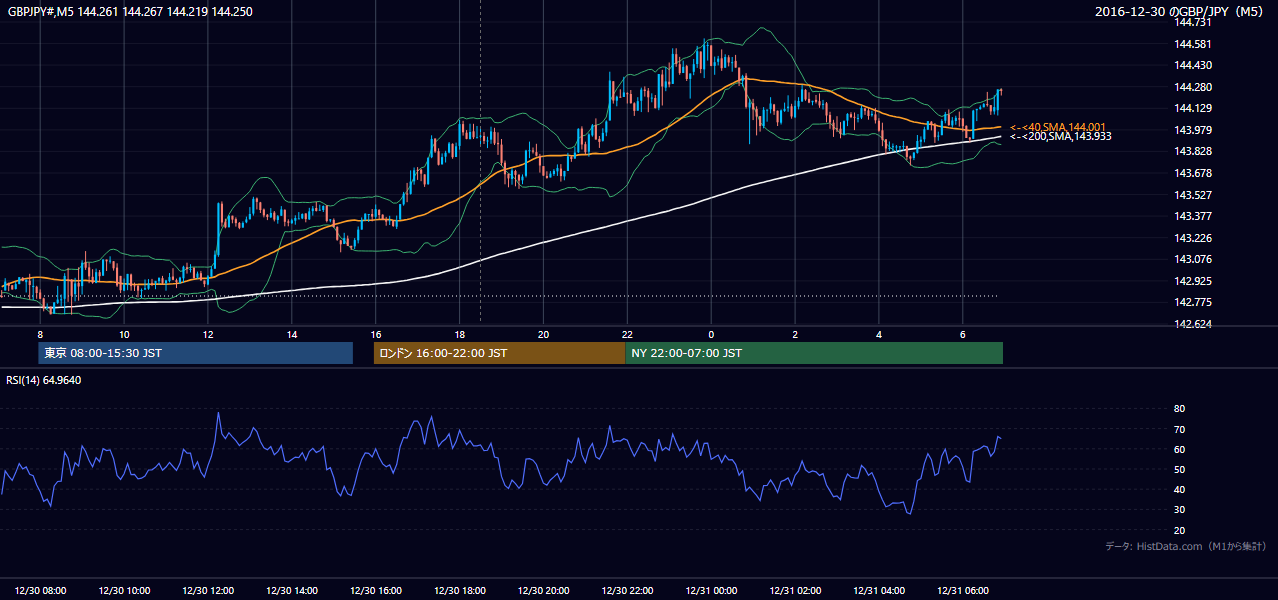Click RSI level 30 axis label
The height and width of the screenshot is (600, 1278).
coord(1179,510)
